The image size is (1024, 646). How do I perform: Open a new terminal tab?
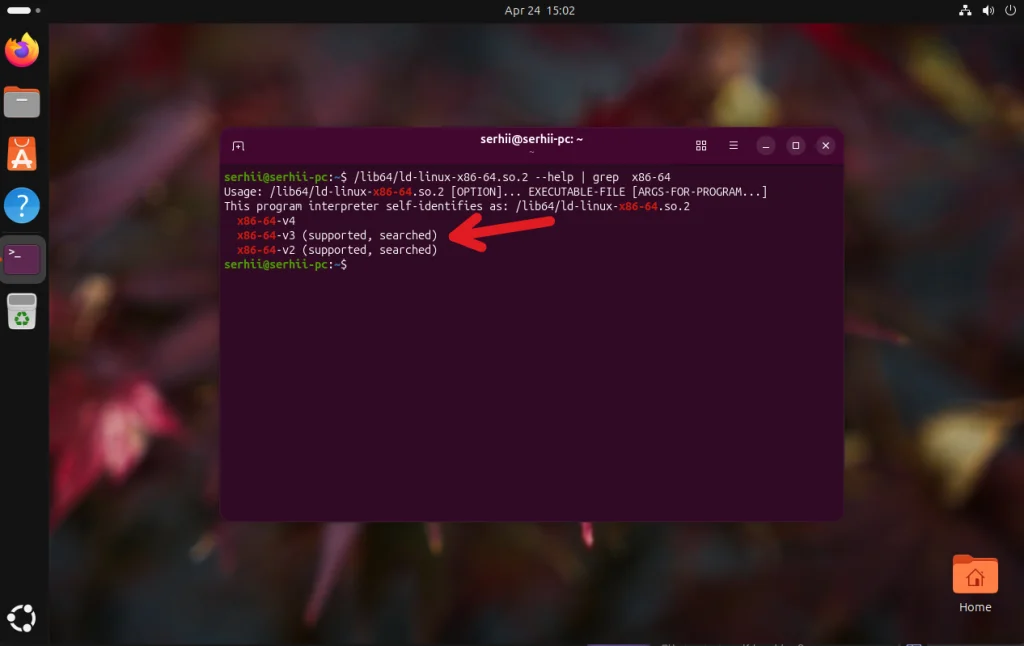point(238,146)
